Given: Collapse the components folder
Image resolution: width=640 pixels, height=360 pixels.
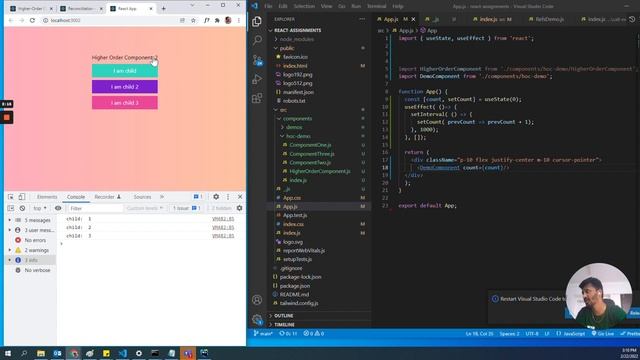Looking at the screenshot, I should pyautogui.click(x=297, y=118).
